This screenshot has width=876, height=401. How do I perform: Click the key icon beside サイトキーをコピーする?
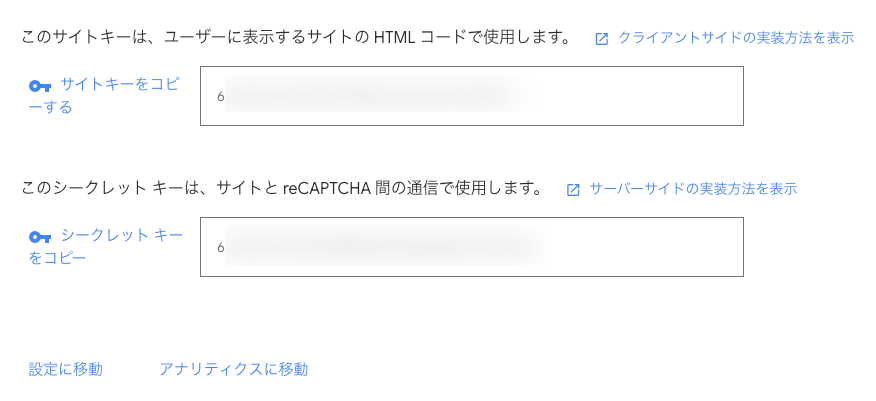tap(40, 86)
